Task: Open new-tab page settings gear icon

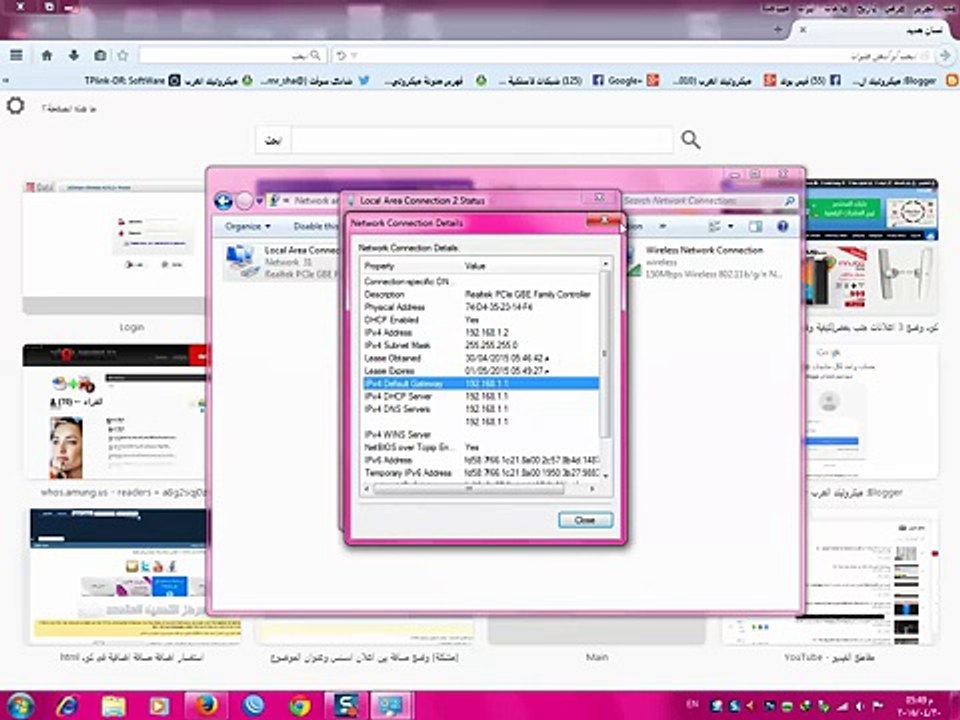Action: click(15, 105)
